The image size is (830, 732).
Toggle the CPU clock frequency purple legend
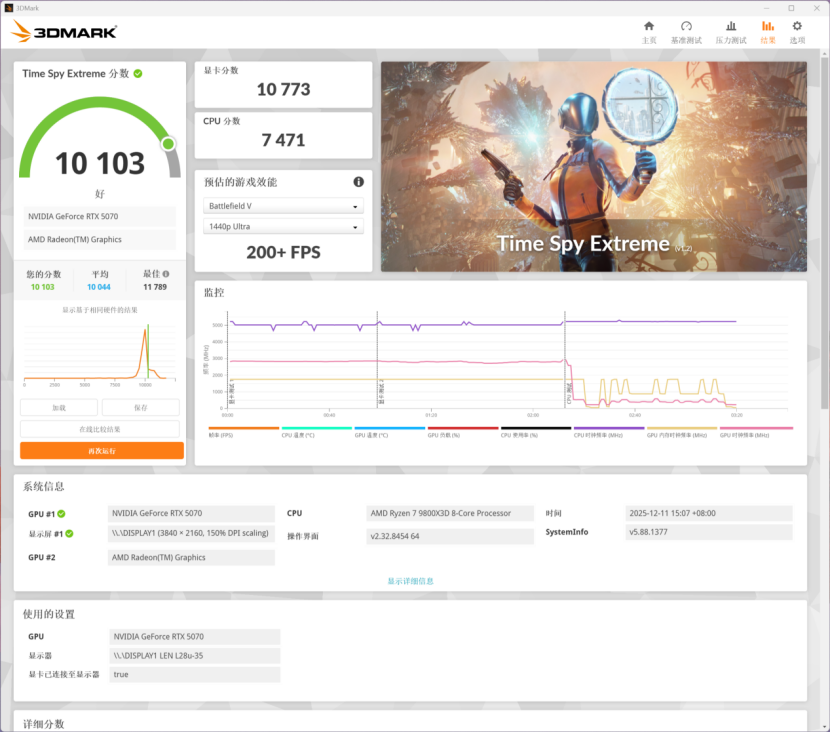[609, 431]
